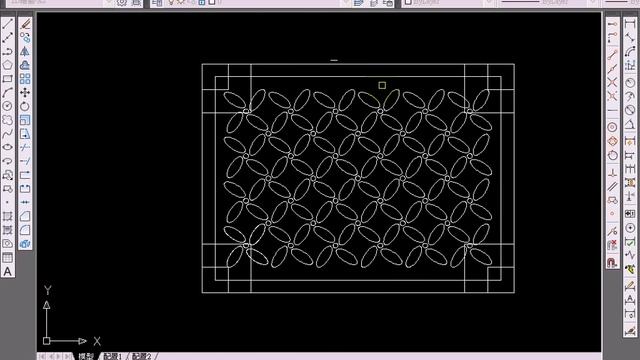Select the Array tool
The image size is (640, 360).
25,79
